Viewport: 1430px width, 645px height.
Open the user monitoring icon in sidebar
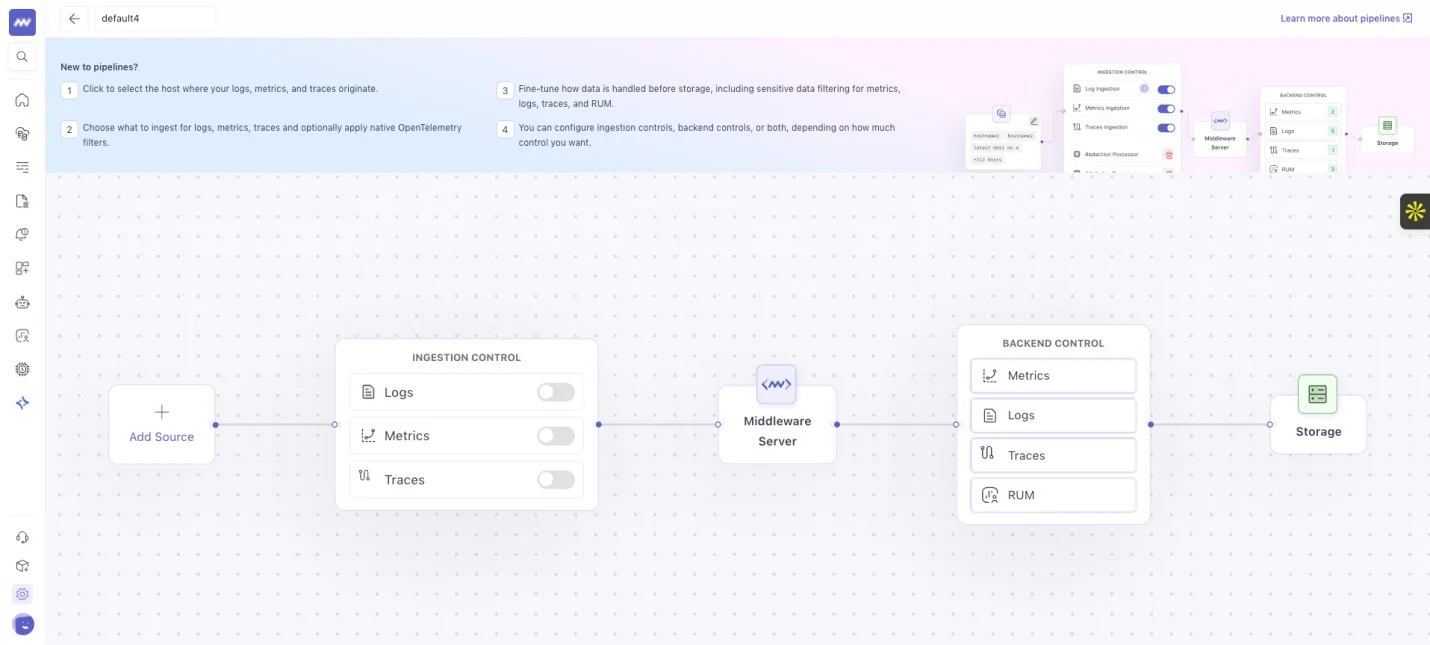click(22, 336)
